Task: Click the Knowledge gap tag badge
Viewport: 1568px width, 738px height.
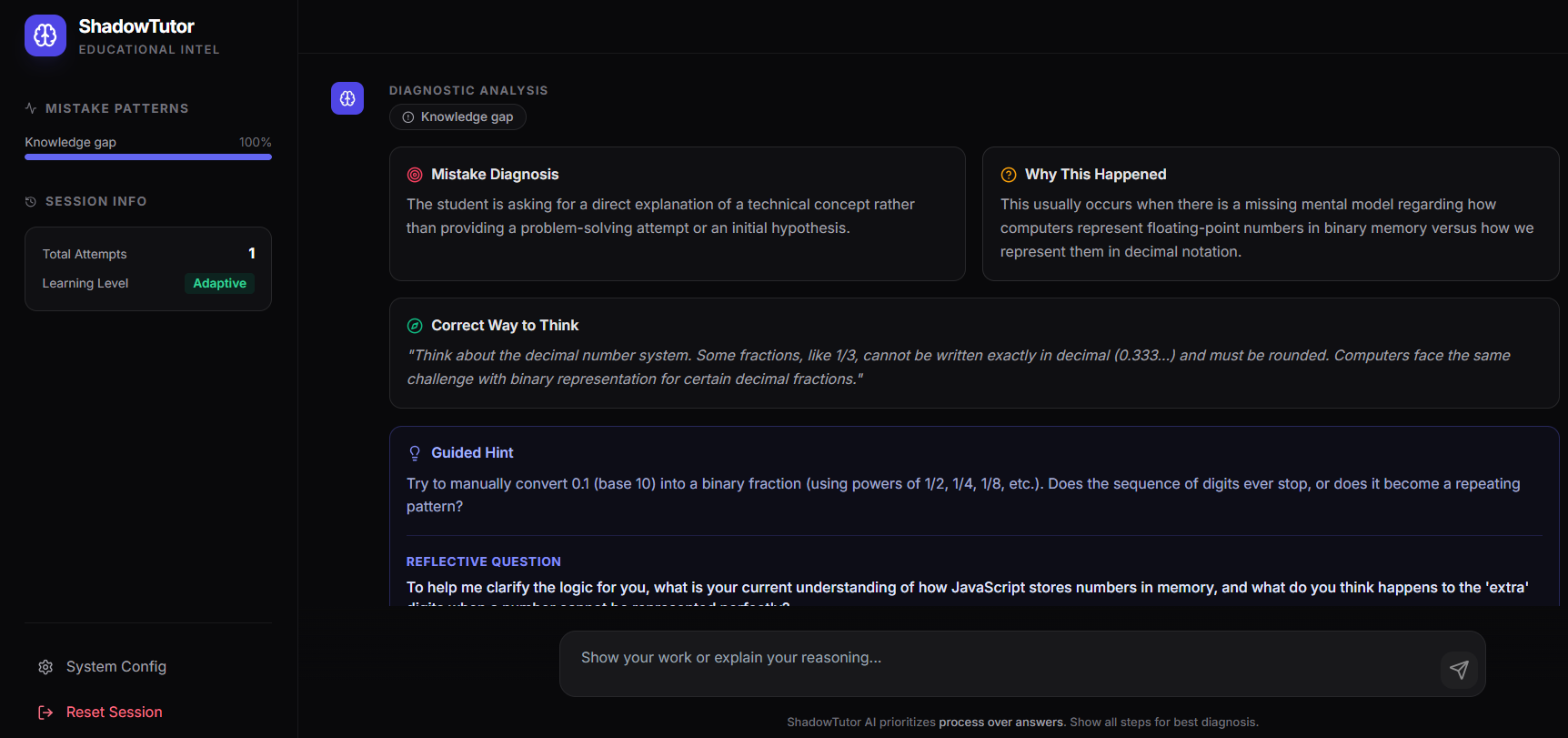Action: 457,117
